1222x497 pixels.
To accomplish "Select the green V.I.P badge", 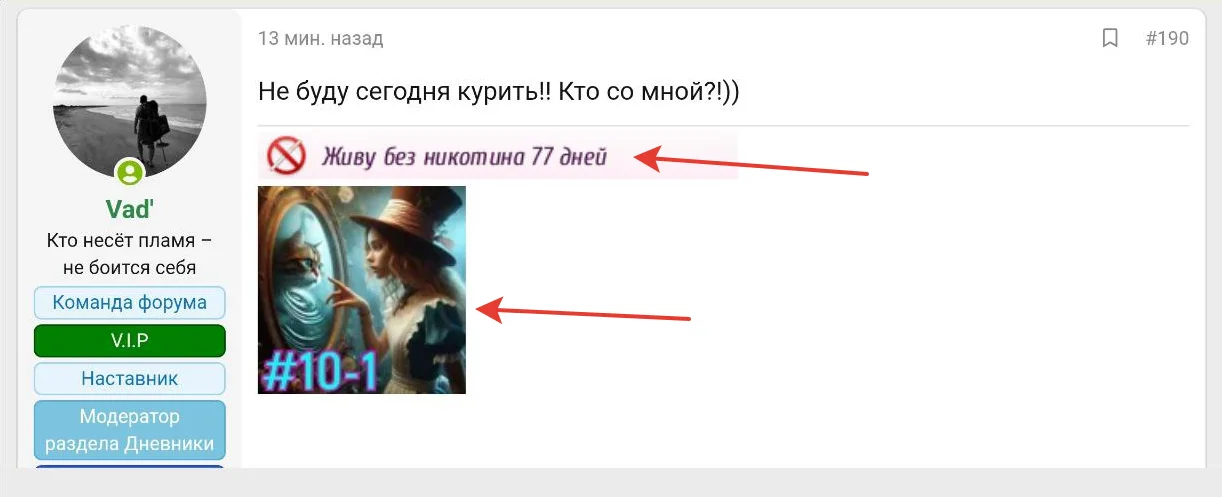I will 130,341.
